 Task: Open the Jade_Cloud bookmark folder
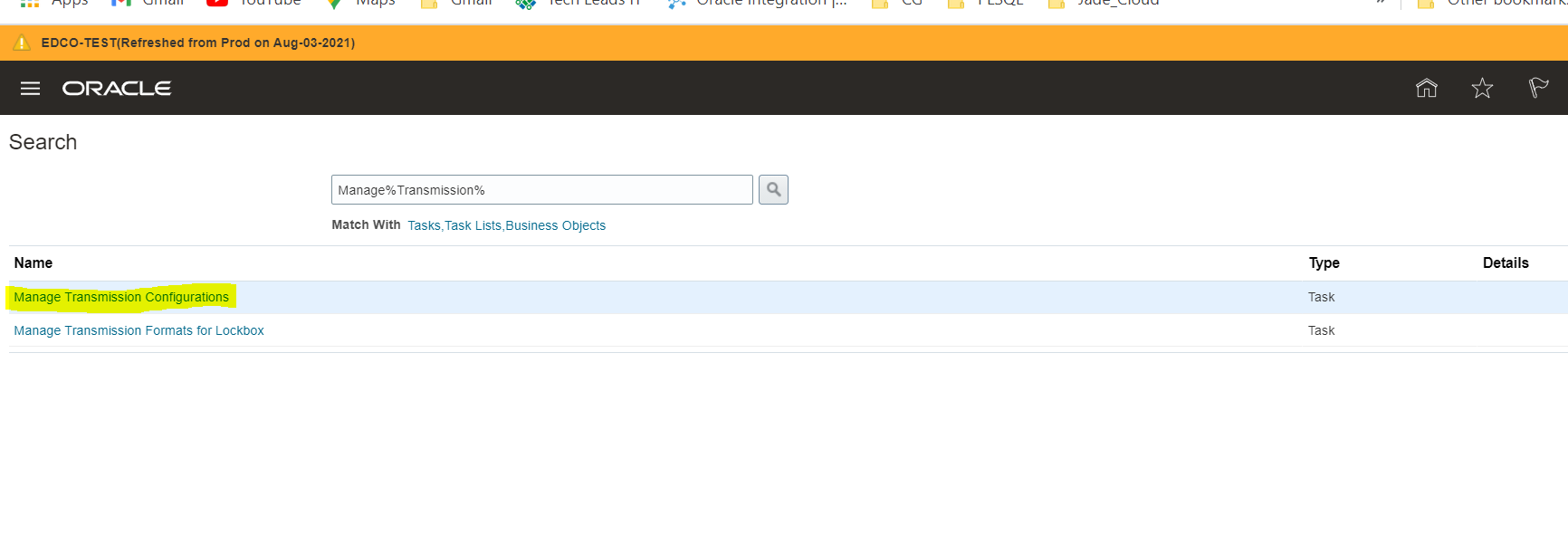1104,3
